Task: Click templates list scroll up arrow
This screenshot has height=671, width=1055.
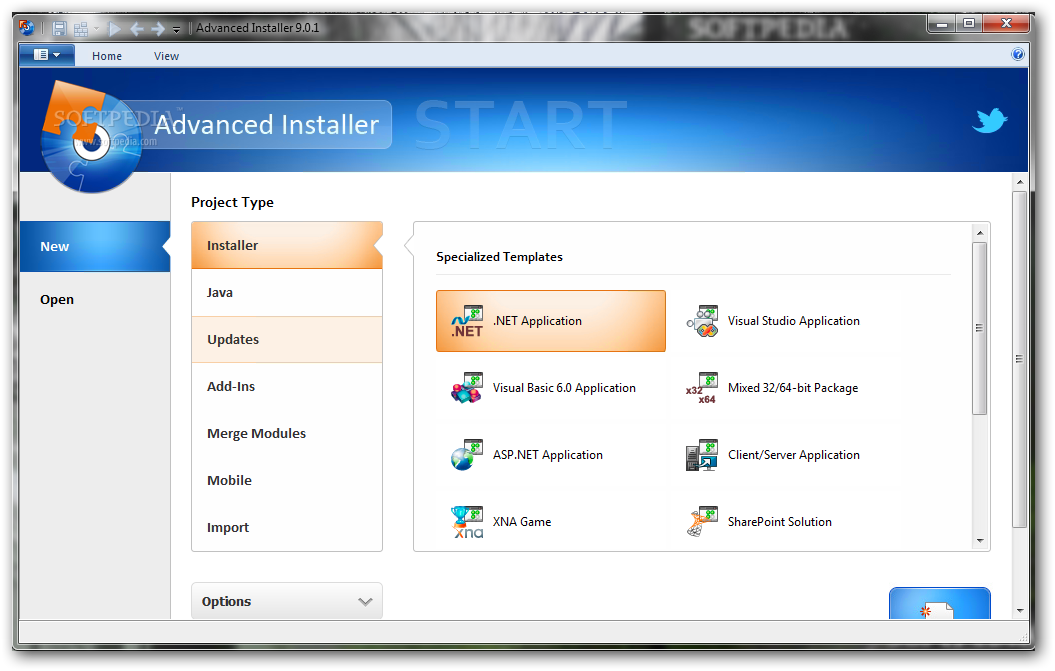Action: pos(980,233)
